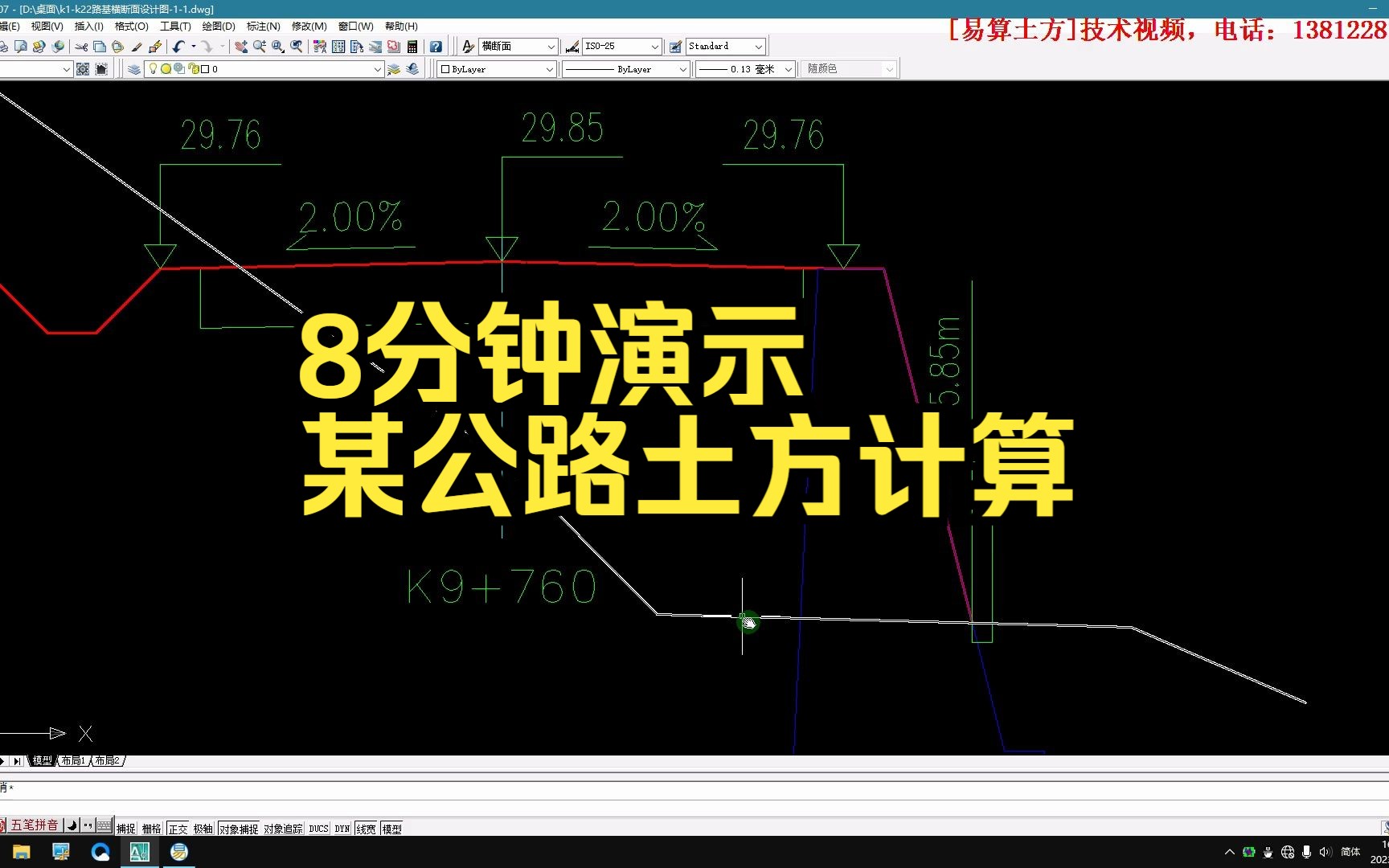Open the 修改(M) menu
The image size is (1389, 868).
tap(309, 26)
